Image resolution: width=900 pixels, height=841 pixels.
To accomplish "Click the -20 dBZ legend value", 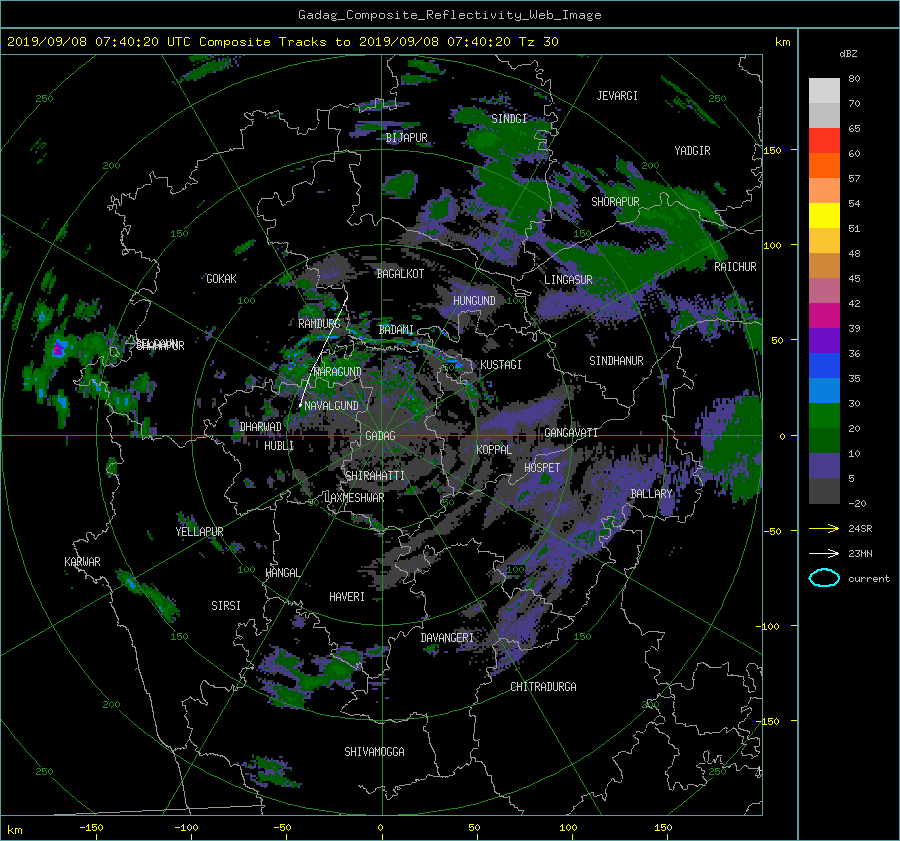I will click(x=857, y=503).
